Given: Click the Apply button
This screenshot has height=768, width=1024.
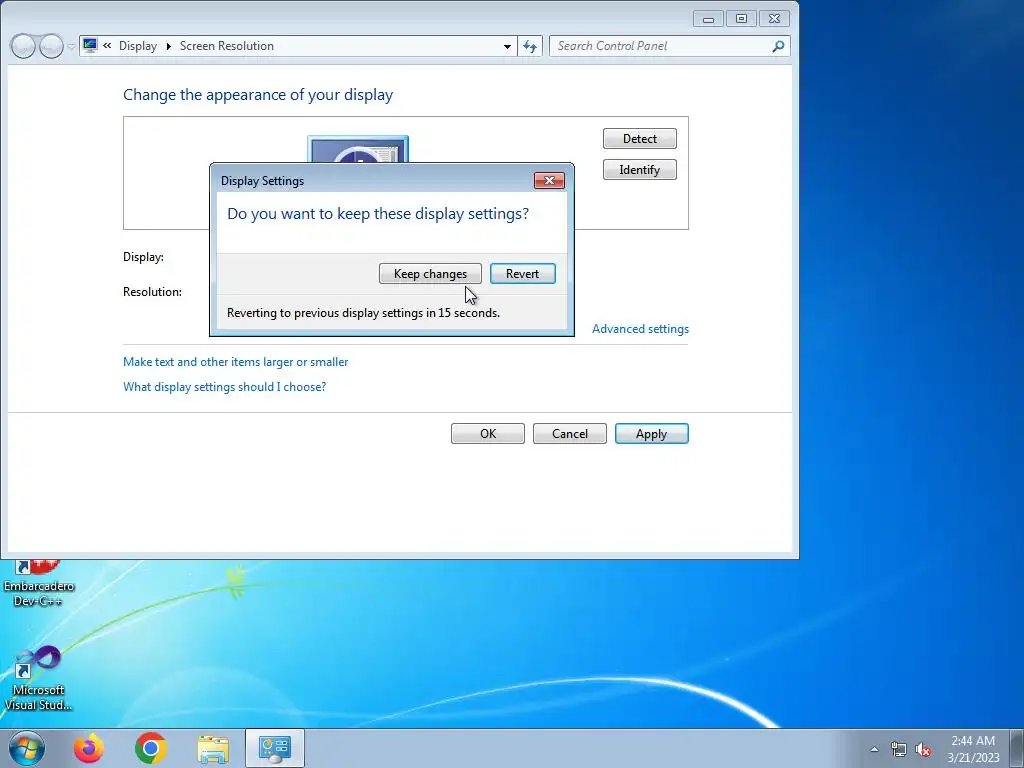Looking at the screenshot, I should (x=652, y=434).
